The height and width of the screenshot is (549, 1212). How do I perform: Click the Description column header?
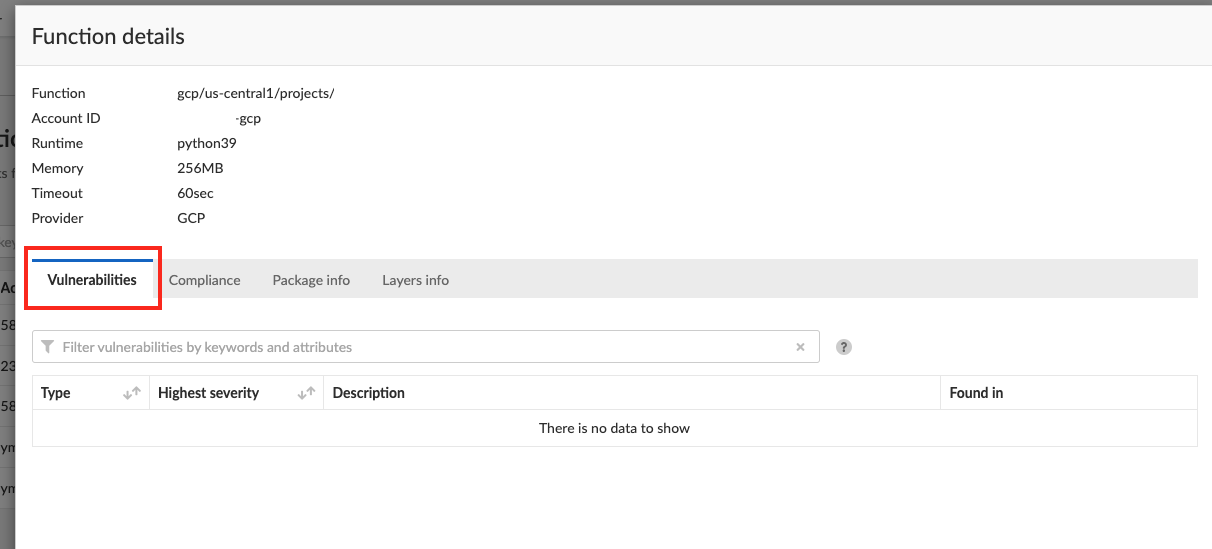[x=369, y=393]
